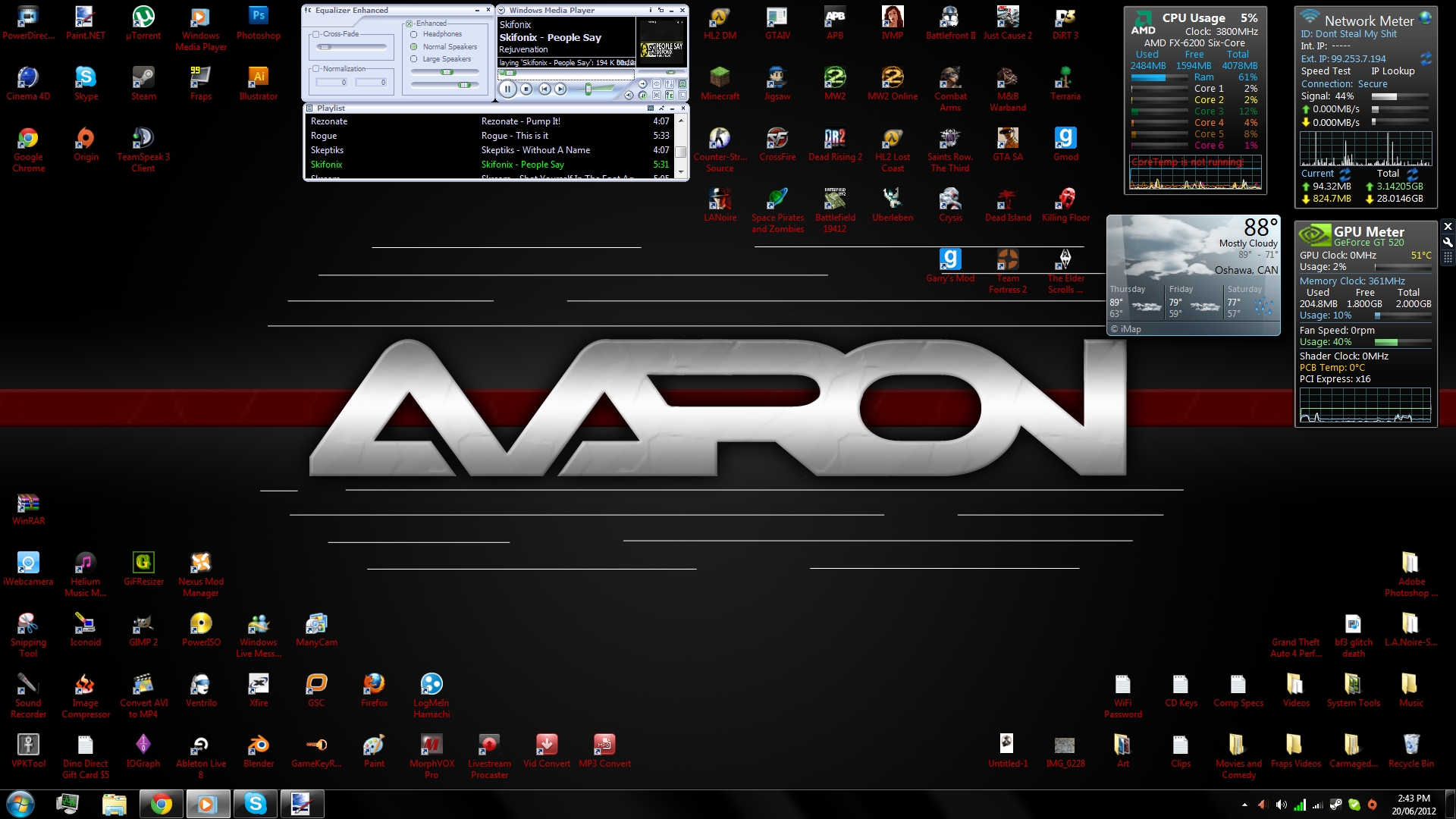Enable the Normalization checkbox

[316, 69]
